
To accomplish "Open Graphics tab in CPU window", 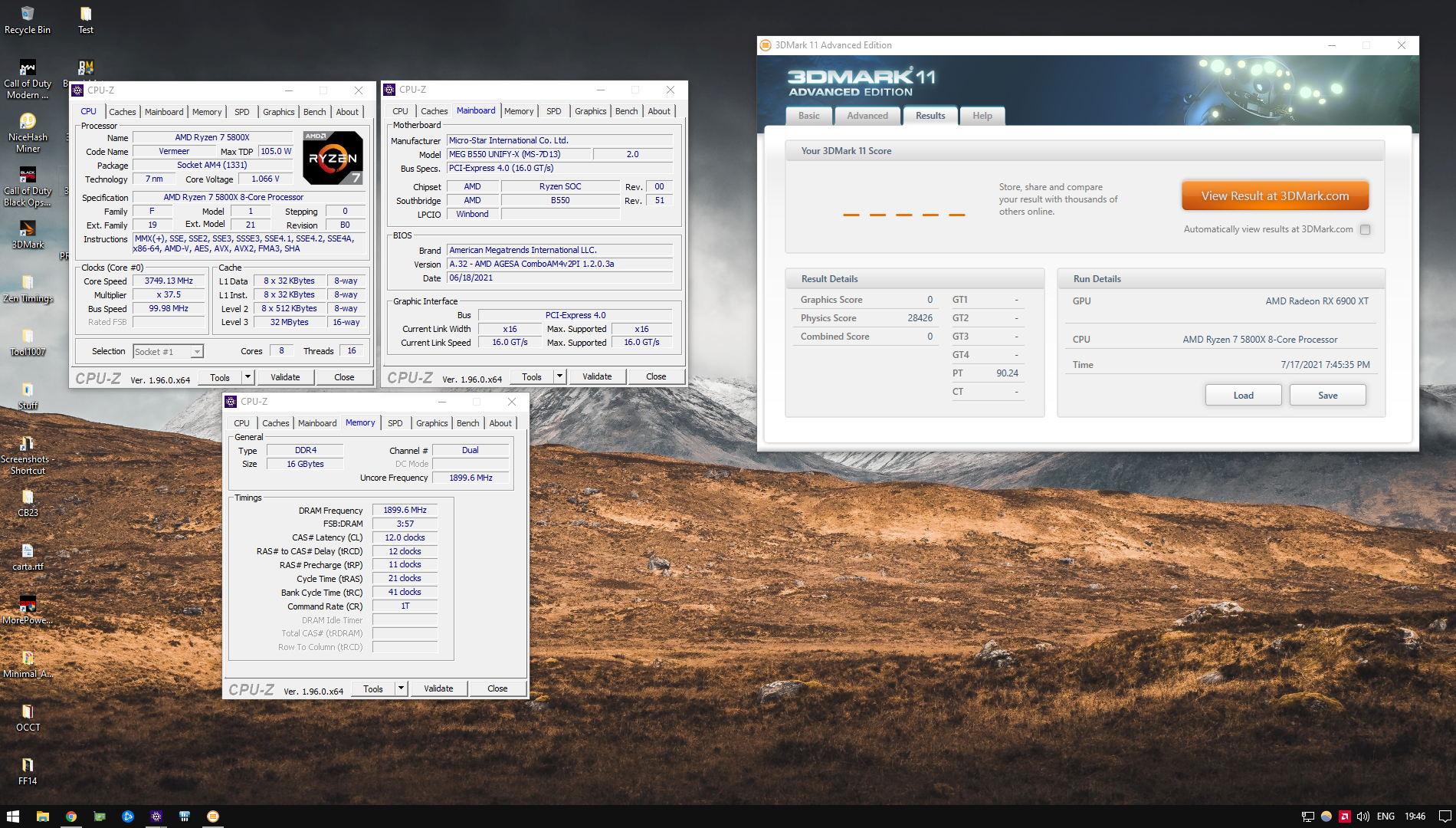I will [x=278, y=112].
